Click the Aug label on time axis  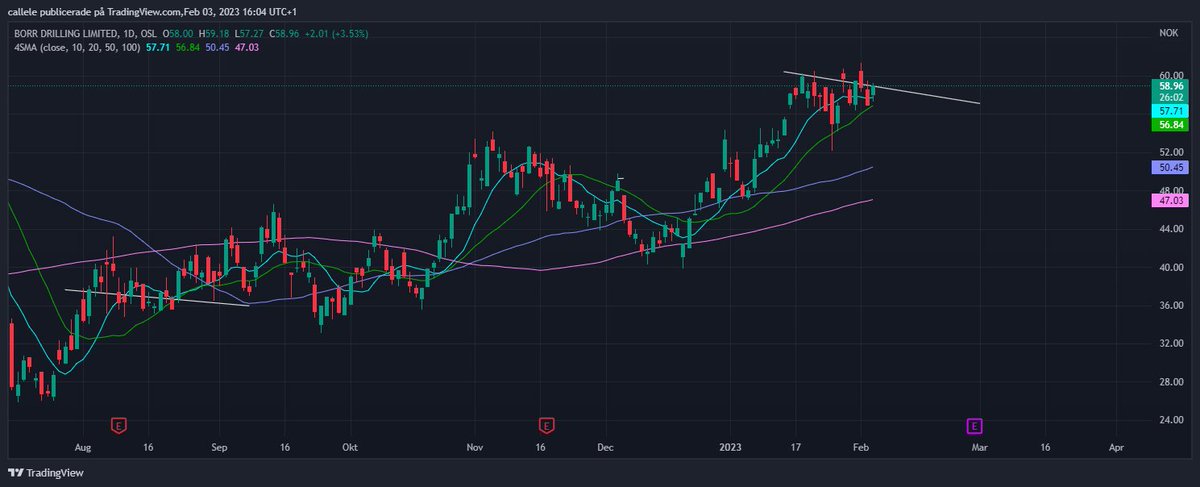point(83,449)
